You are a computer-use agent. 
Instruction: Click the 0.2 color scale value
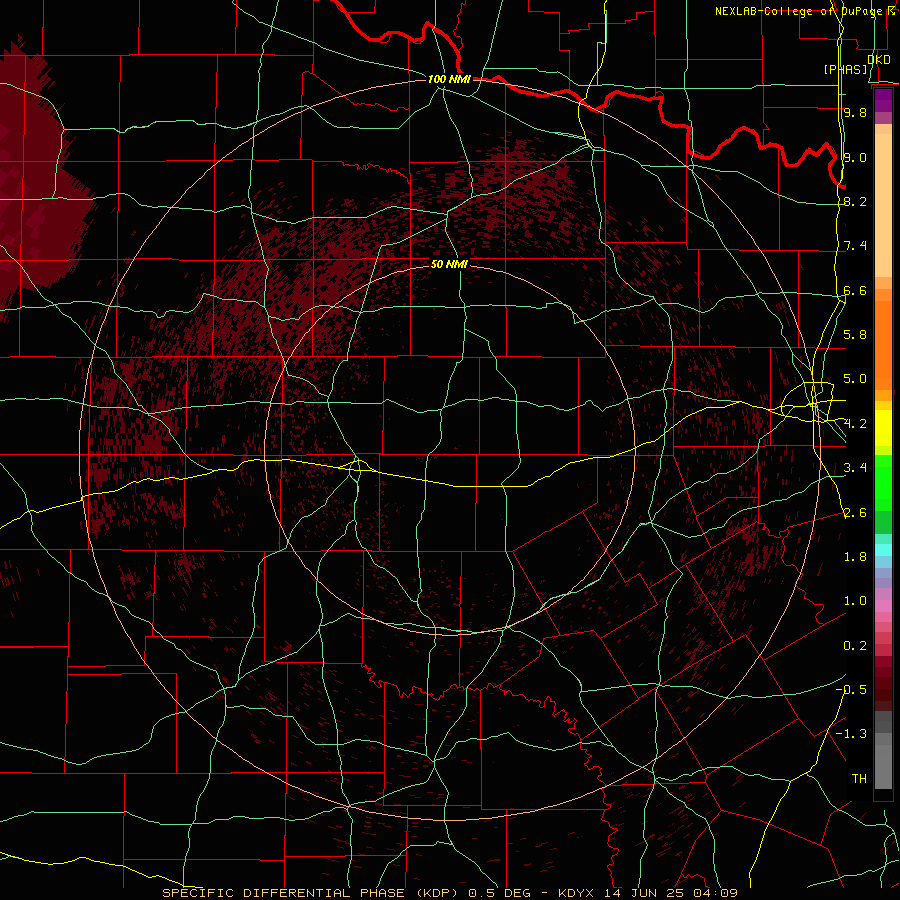[855, 646]
